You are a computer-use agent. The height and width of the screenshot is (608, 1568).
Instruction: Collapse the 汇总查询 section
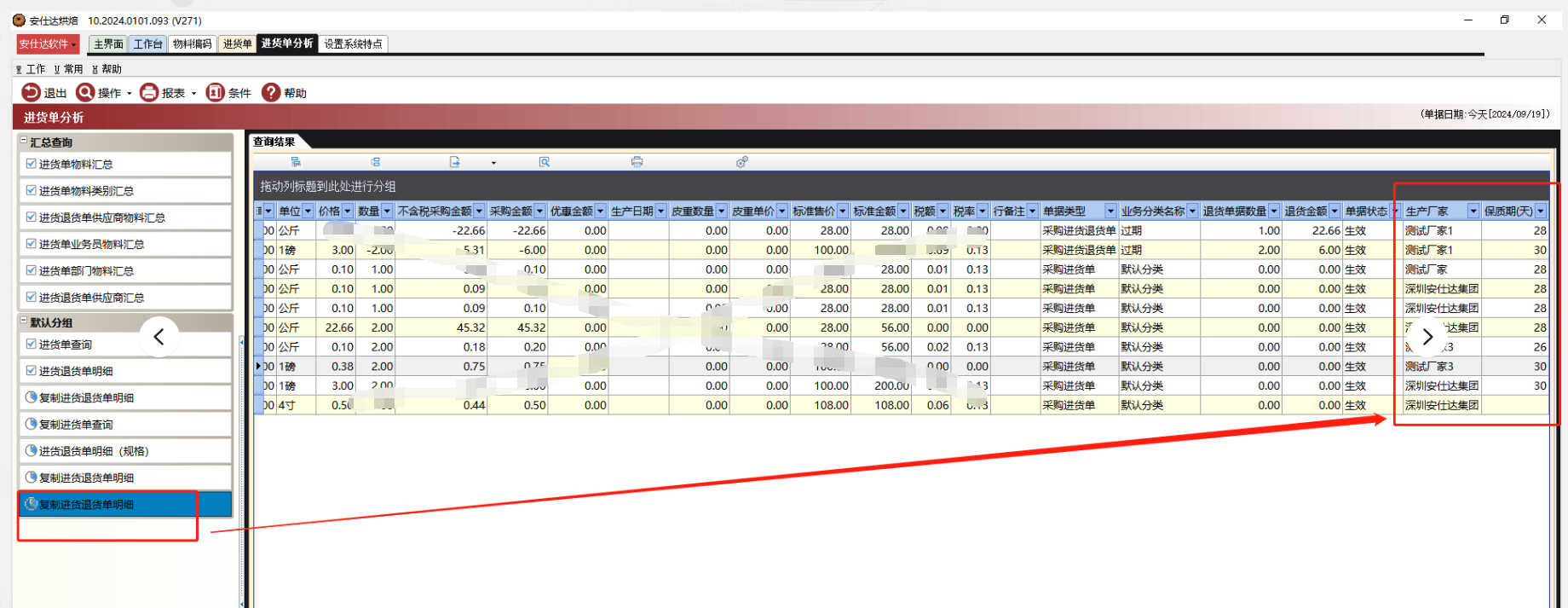pos(24,142)
